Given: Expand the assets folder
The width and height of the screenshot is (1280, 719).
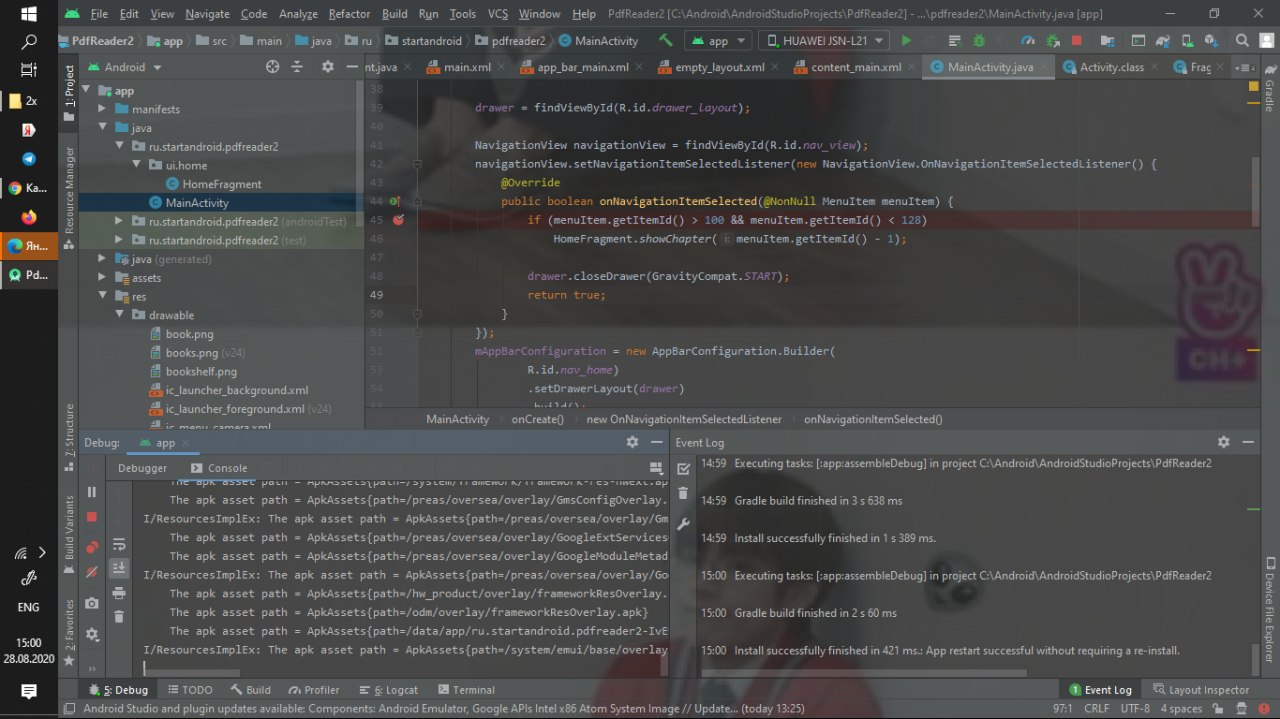Looking at the screenshot, I should click(103, 278).
